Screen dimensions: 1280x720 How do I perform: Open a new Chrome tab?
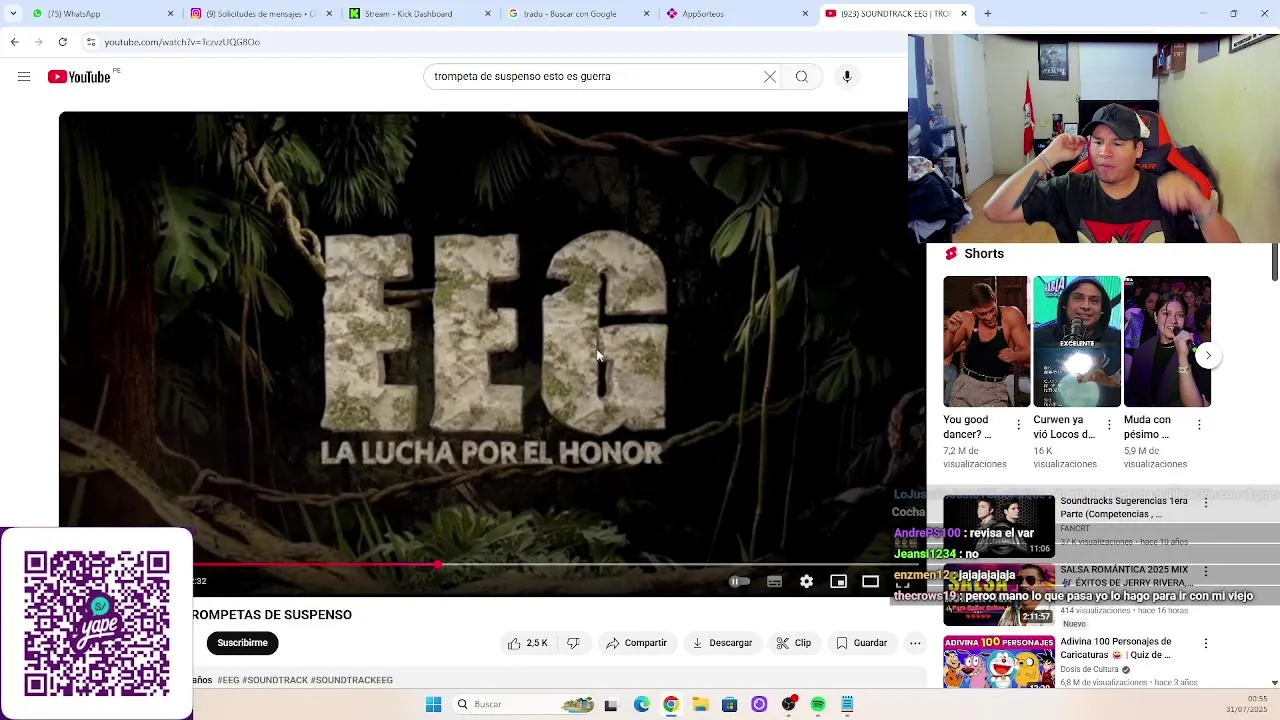pyautogui.click(x=988, y=14)
